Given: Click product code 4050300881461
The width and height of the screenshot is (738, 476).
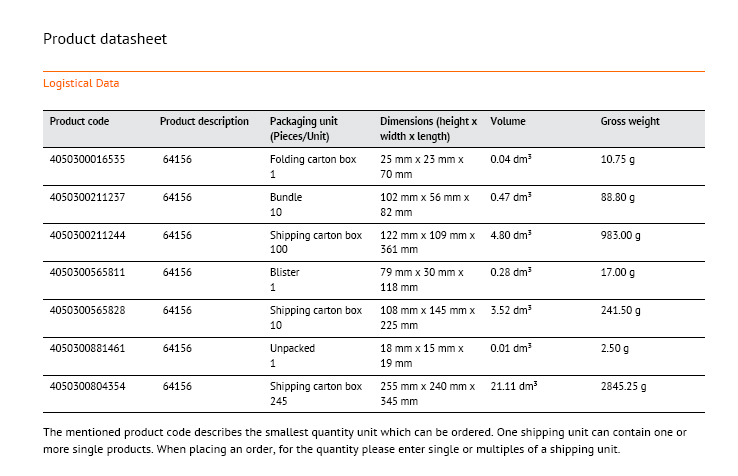Looking at the screenshot, I should (x=88, y=348).
